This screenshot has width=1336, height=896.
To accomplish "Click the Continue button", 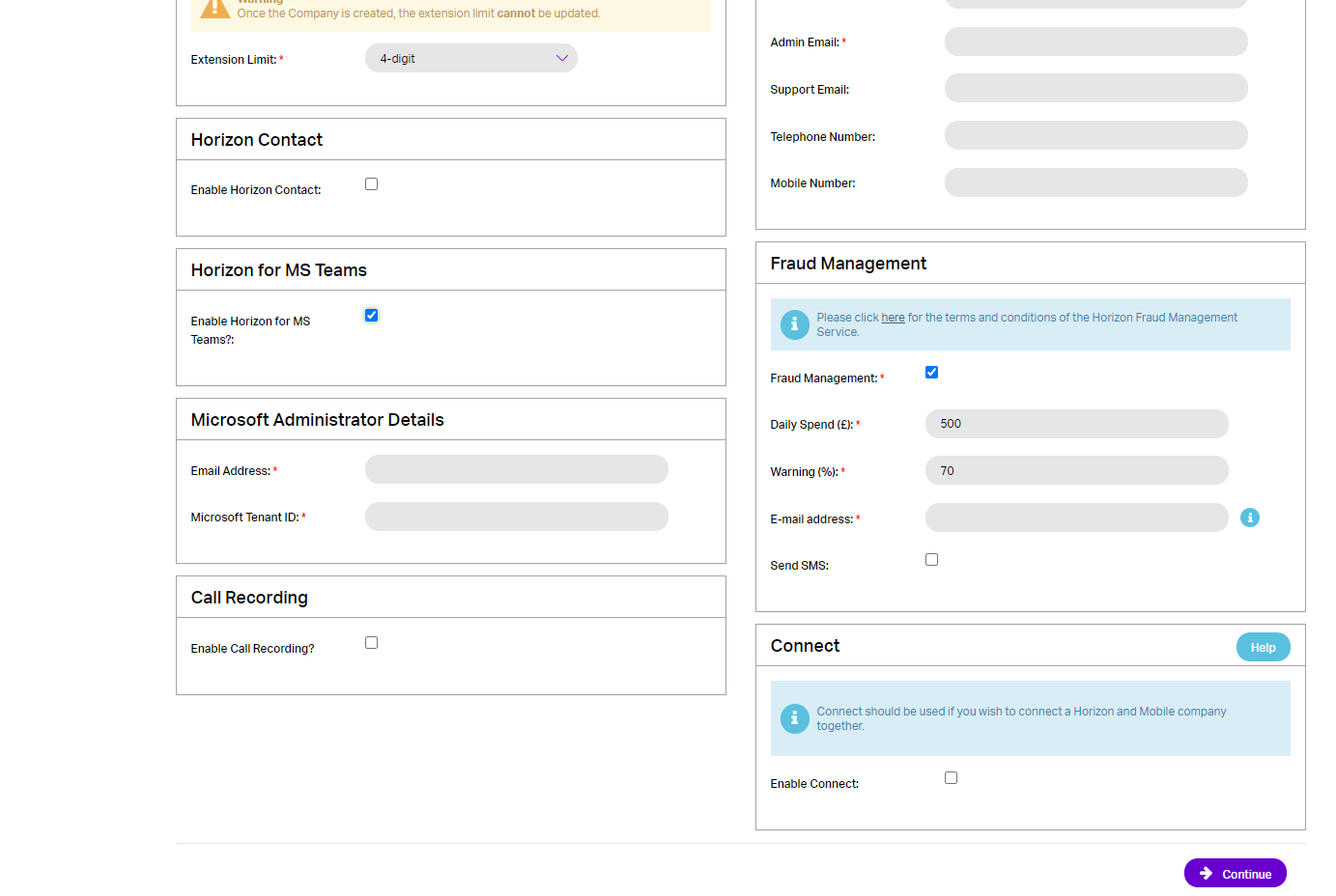I will 1235,873.
